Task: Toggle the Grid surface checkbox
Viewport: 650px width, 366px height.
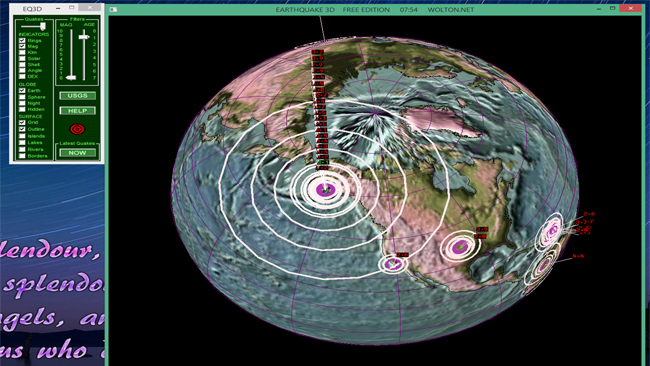Action: pos(22,122)
